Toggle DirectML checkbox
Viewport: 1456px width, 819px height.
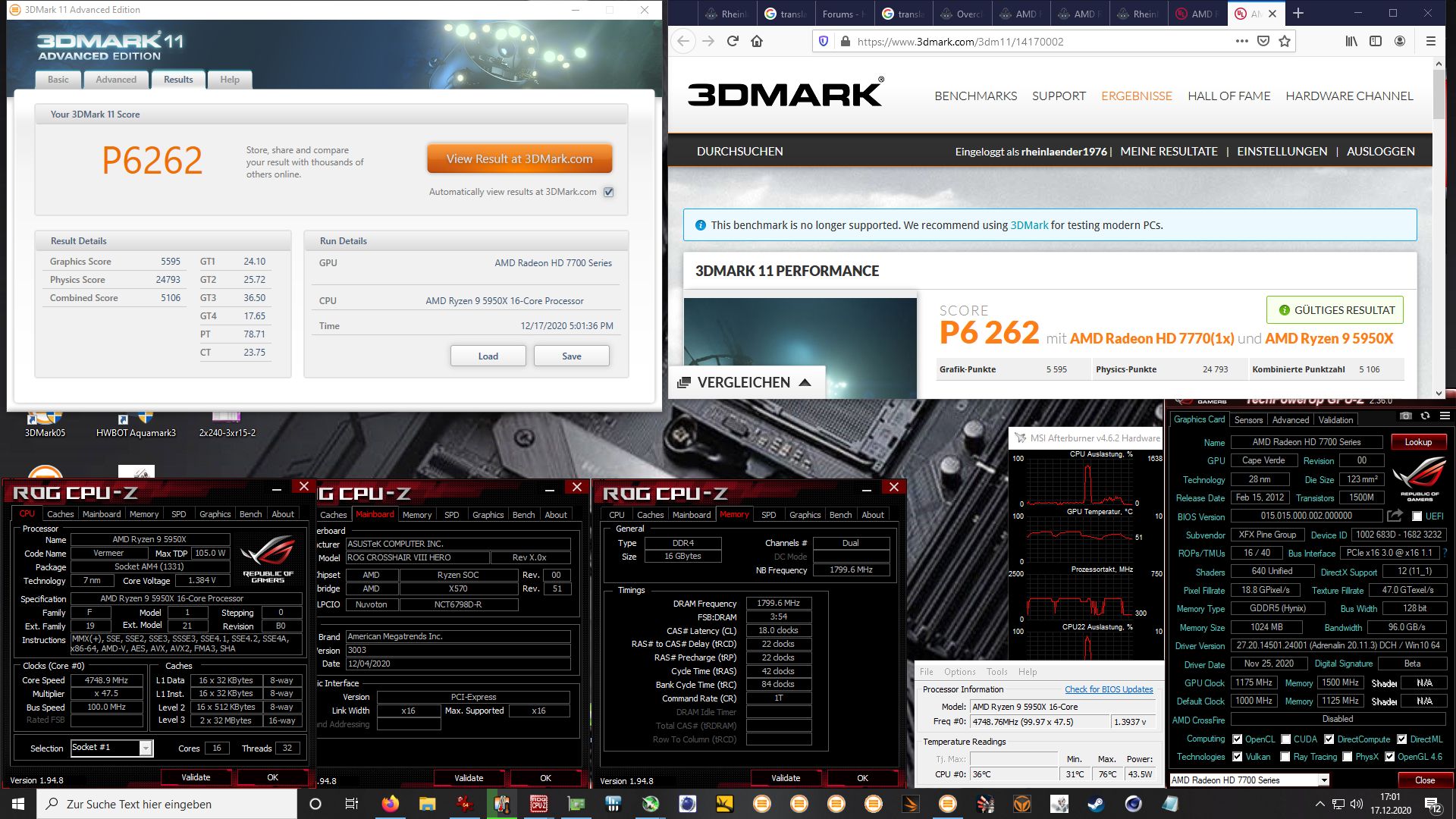tap(1401, 739)
